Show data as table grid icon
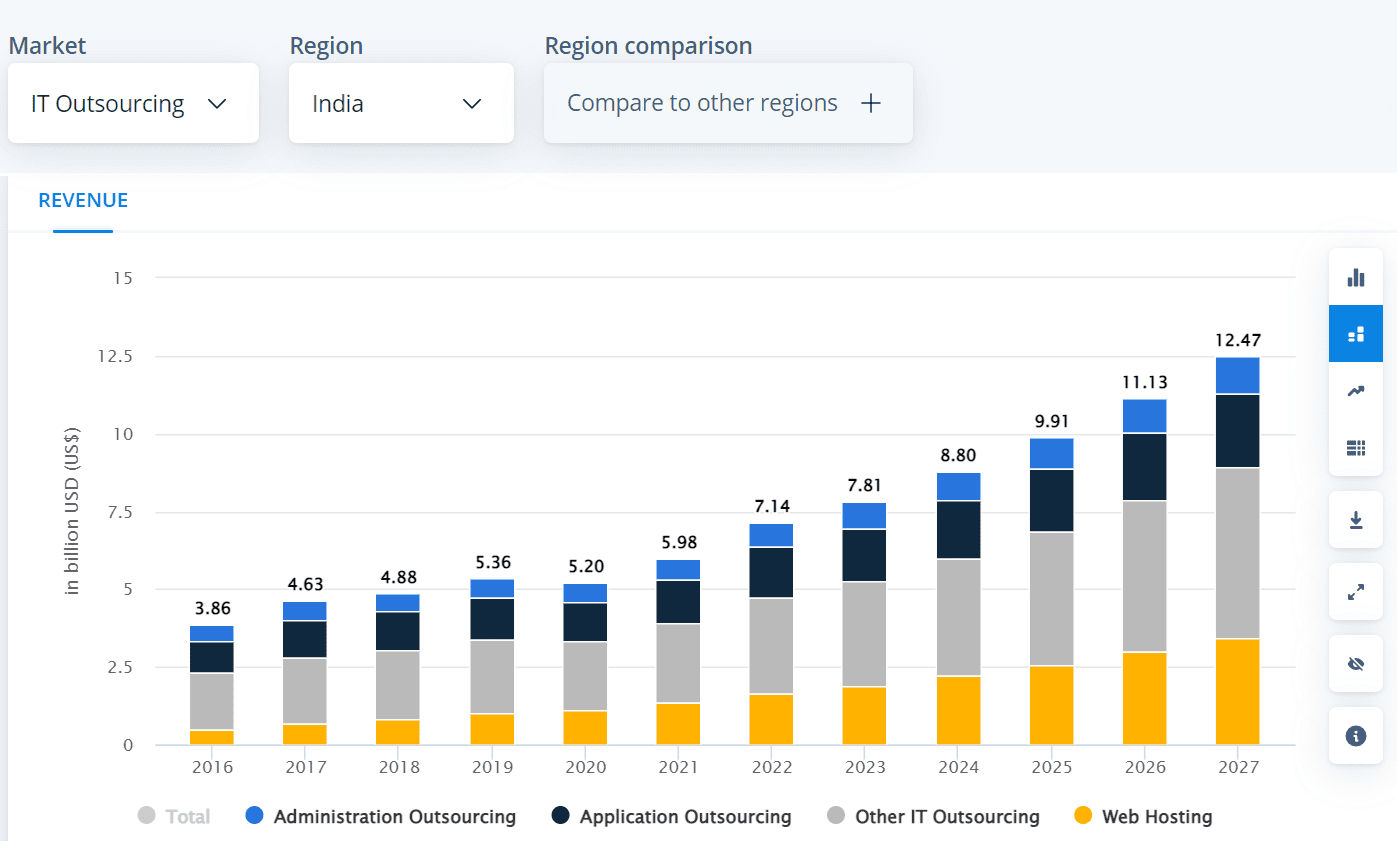 click(x=1355, y=447)
